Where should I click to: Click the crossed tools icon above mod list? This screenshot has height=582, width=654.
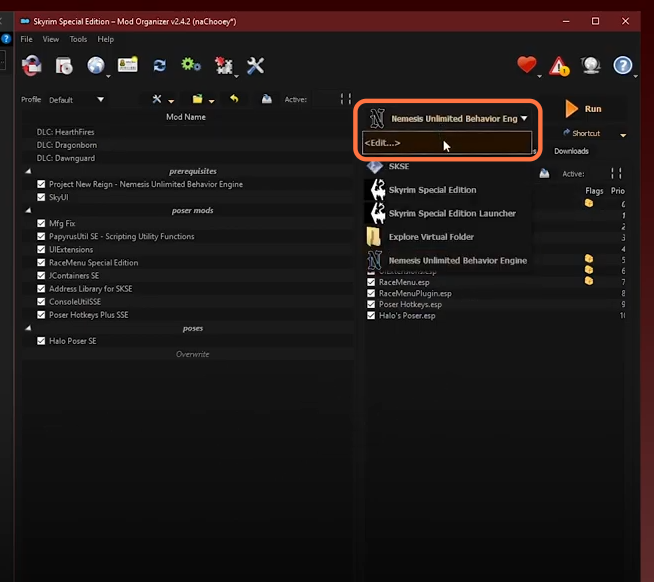tap(157, 99)
